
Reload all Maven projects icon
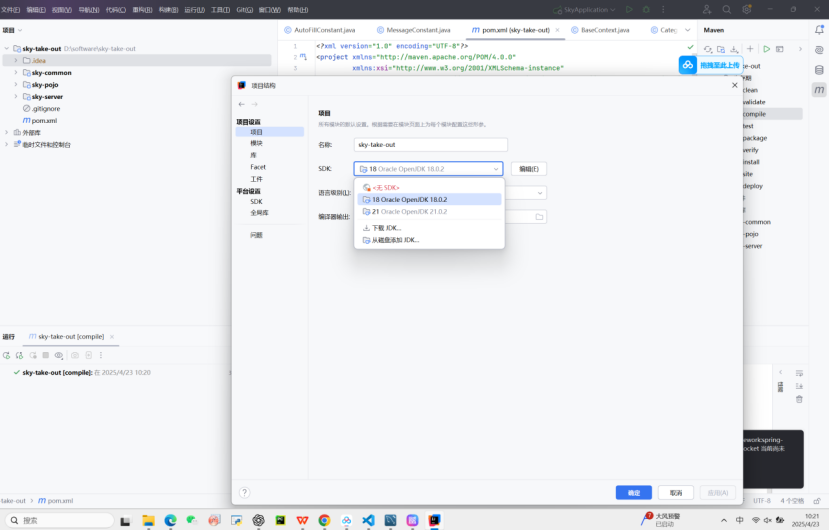click(x=708, y=49)
